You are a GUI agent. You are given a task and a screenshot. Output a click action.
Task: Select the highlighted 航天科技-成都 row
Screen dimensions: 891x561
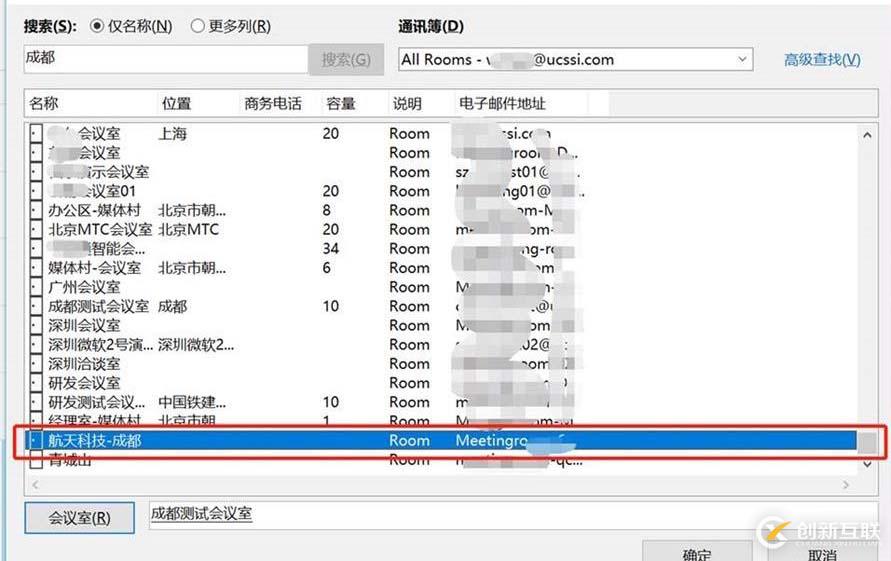click(x=443, y=441)
